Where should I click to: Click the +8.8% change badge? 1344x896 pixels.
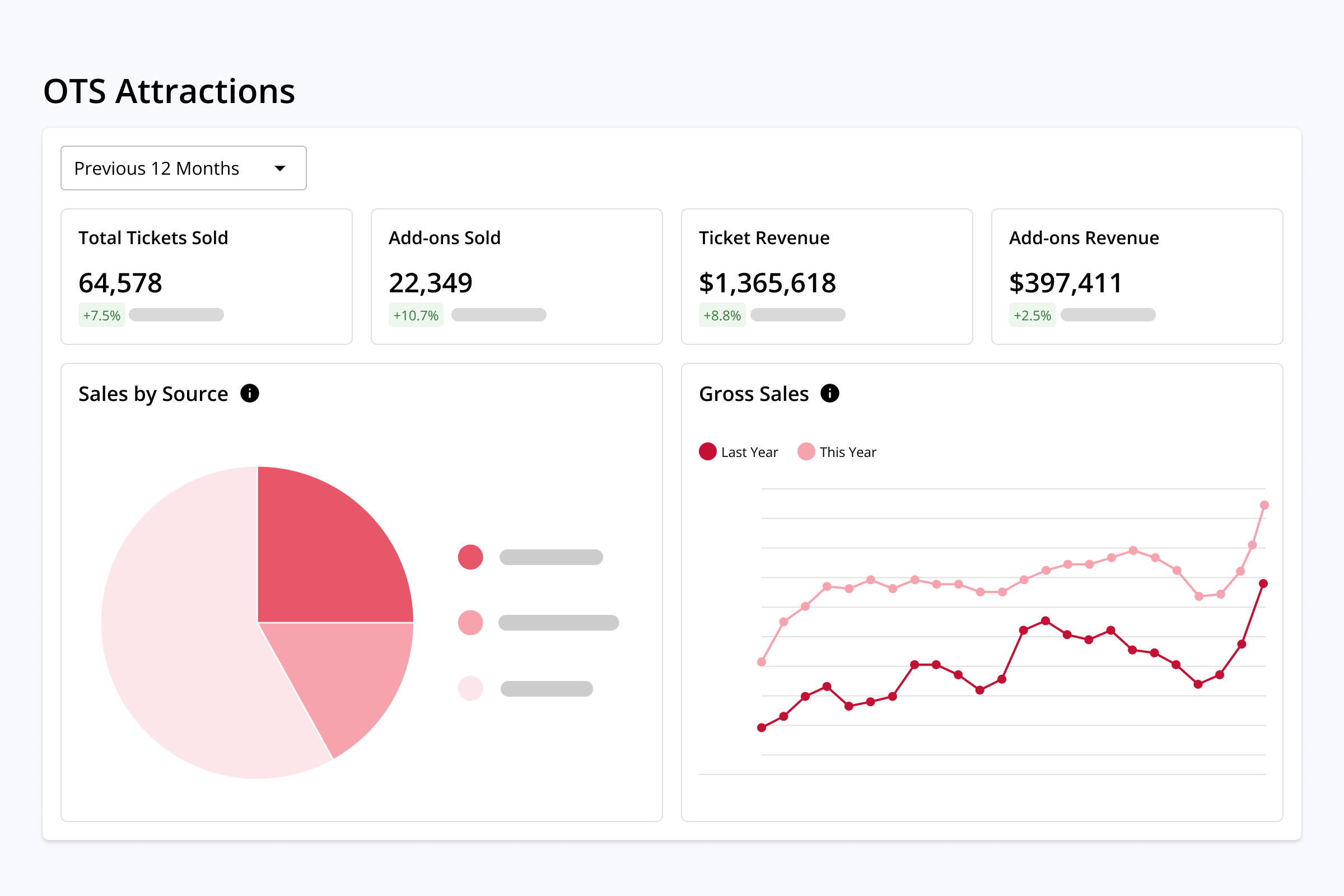(722, 315)
